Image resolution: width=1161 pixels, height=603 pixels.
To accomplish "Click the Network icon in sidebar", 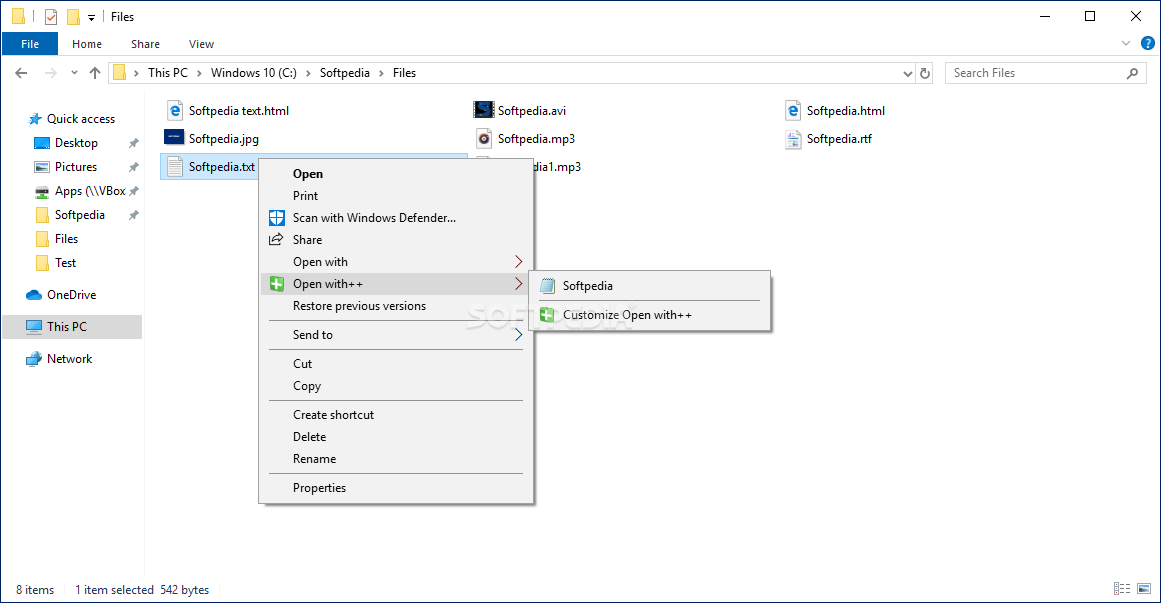I will coord(34,359).
